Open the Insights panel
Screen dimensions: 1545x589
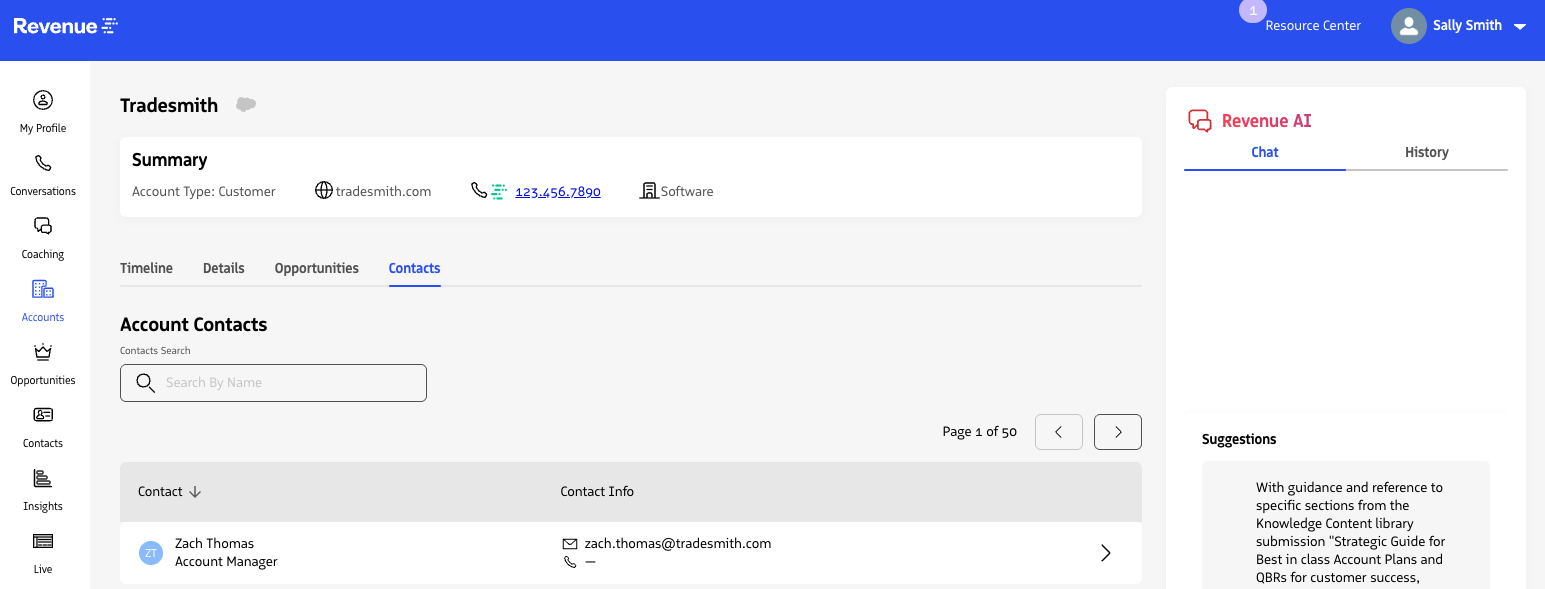tap(42, 477)
